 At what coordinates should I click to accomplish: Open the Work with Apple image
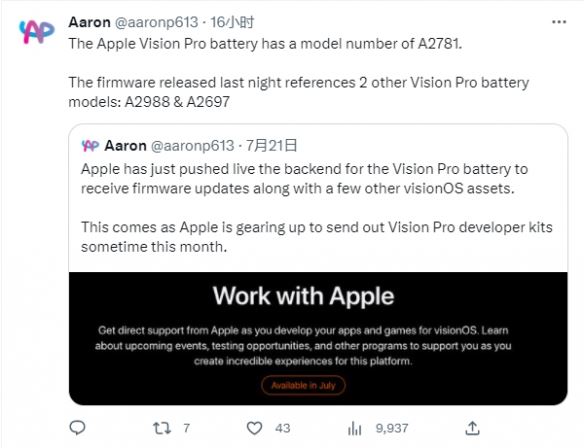tap(318, 339)
